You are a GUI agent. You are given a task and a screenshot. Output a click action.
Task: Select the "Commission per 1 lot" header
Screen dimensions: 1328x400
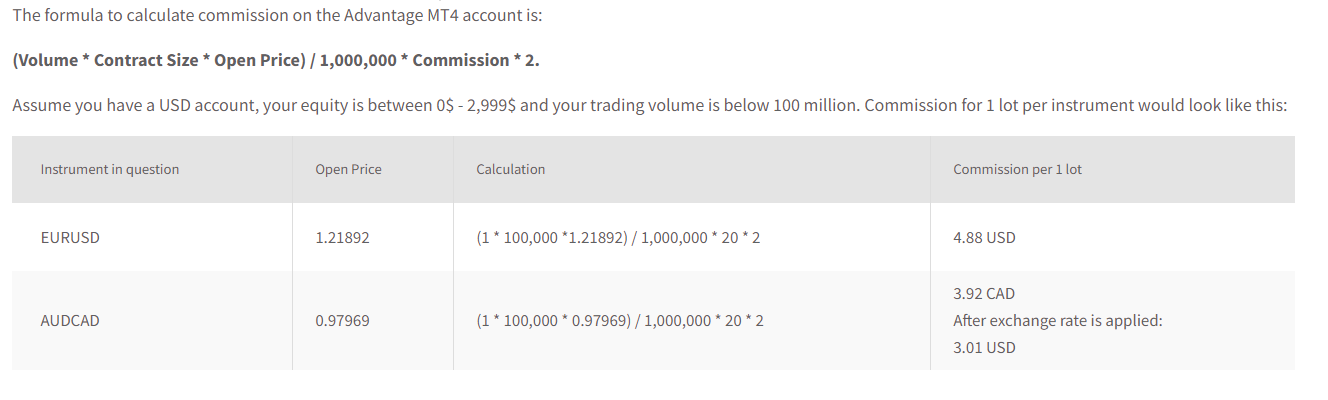coord(1017,169)
